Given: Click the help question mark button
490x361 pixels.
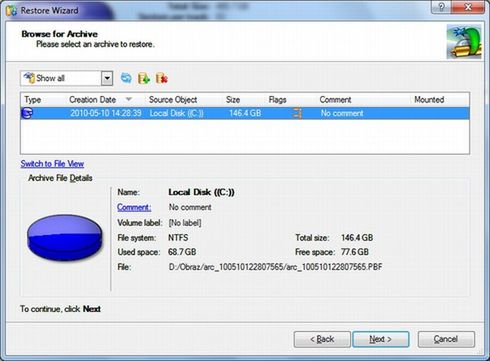Looking at the screenshot, I should [442, 7].
